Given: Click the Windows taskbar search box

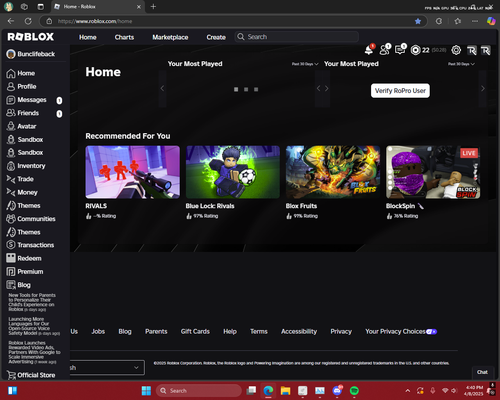Looking at the screenshot, I should (x=199, y=391).
